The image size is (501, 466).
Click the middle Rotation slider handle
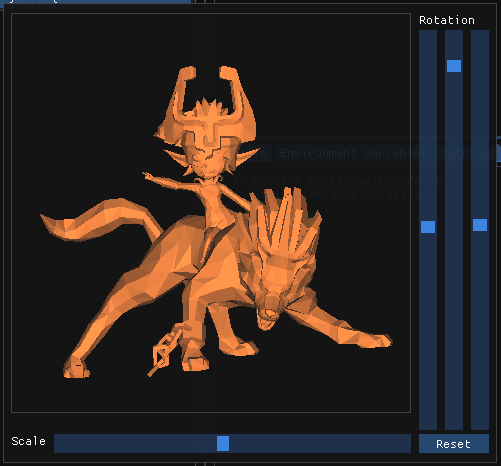point(454,66)
